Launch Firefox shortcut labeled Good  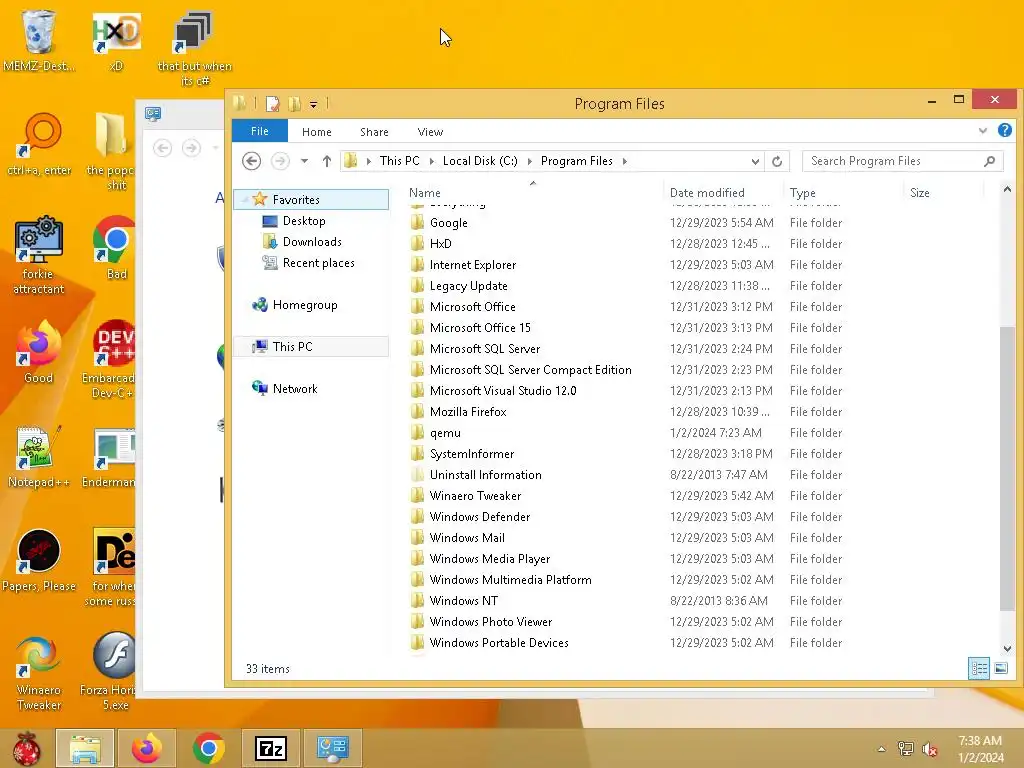pyautogui.click(x=38, y=352)
